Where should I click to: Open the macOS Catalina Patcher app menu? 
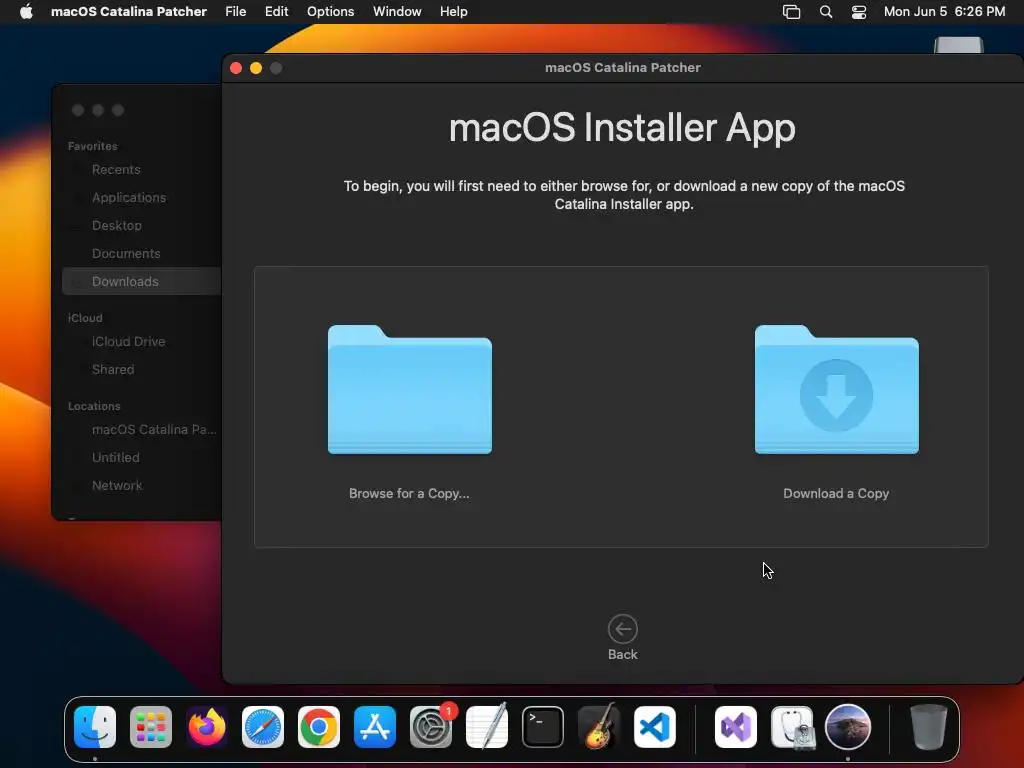click(x=129, y=12)
